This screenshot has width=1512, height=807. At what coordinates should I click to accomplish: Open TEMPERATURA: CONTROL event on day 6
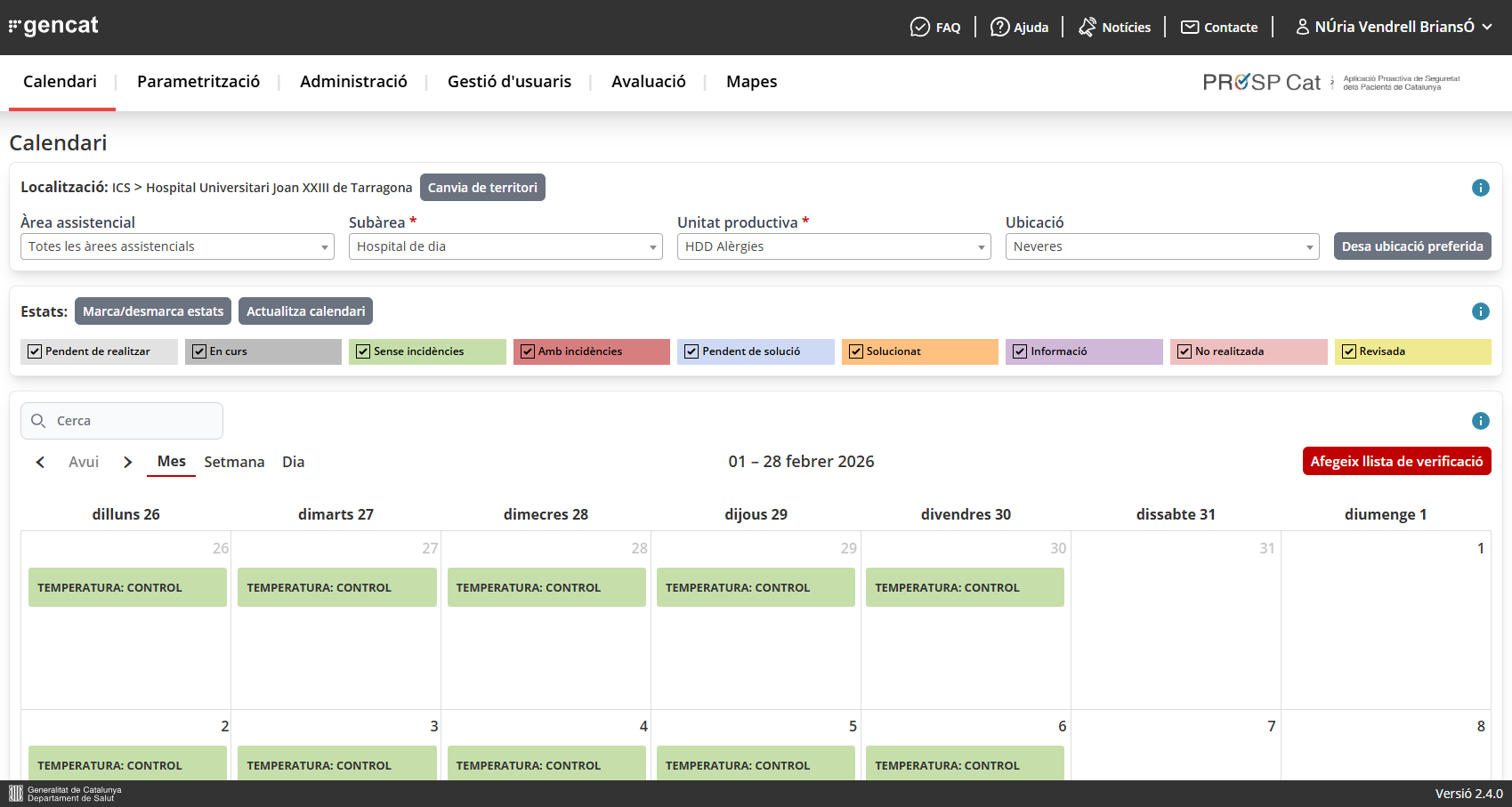point(965,763)
